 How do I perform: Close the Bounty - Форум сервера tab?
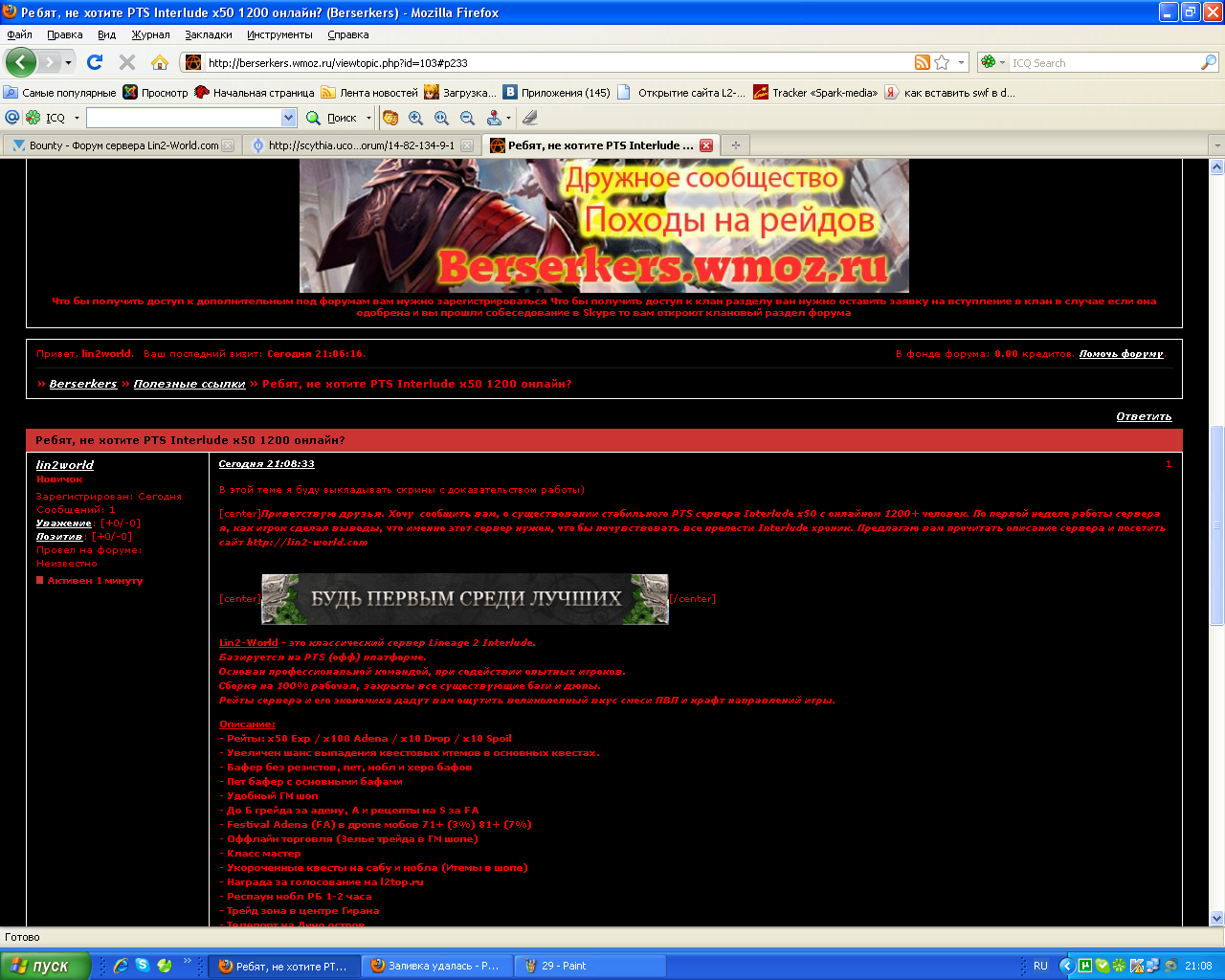[x=228, y=145]
